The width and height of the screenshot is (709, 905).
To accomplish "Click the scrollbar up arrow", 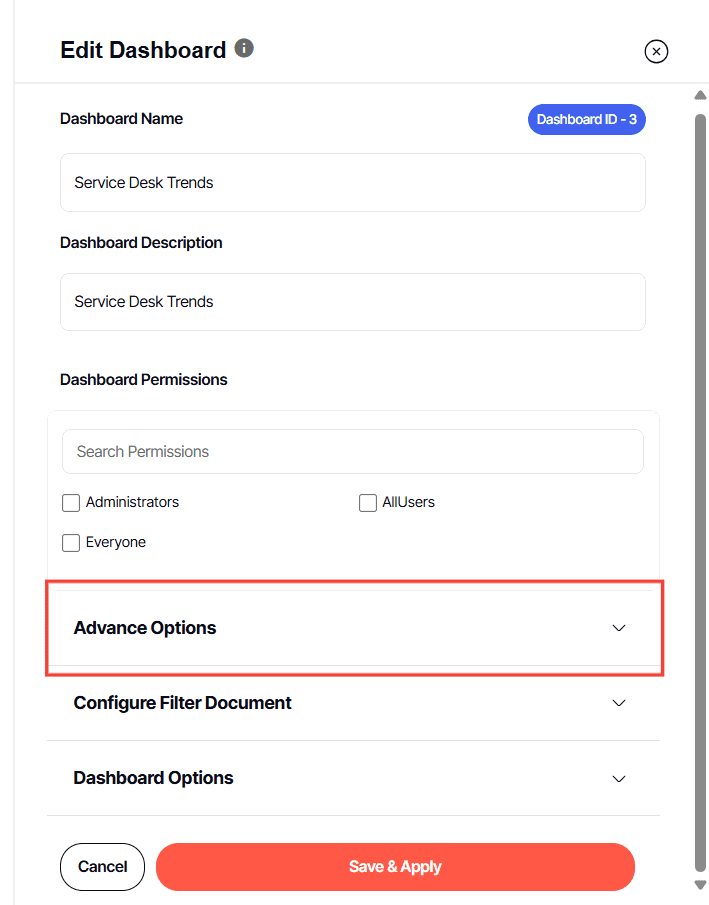I will click(700, 96).
